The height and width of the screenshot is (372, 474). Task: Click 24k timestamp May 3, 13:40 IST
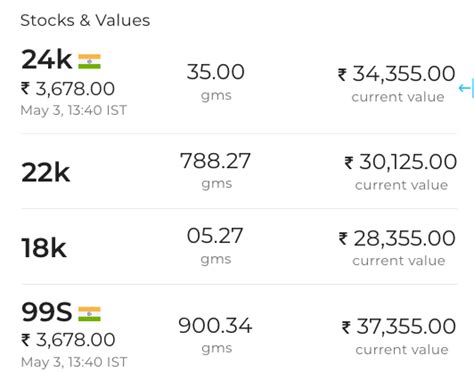(74, 110)
